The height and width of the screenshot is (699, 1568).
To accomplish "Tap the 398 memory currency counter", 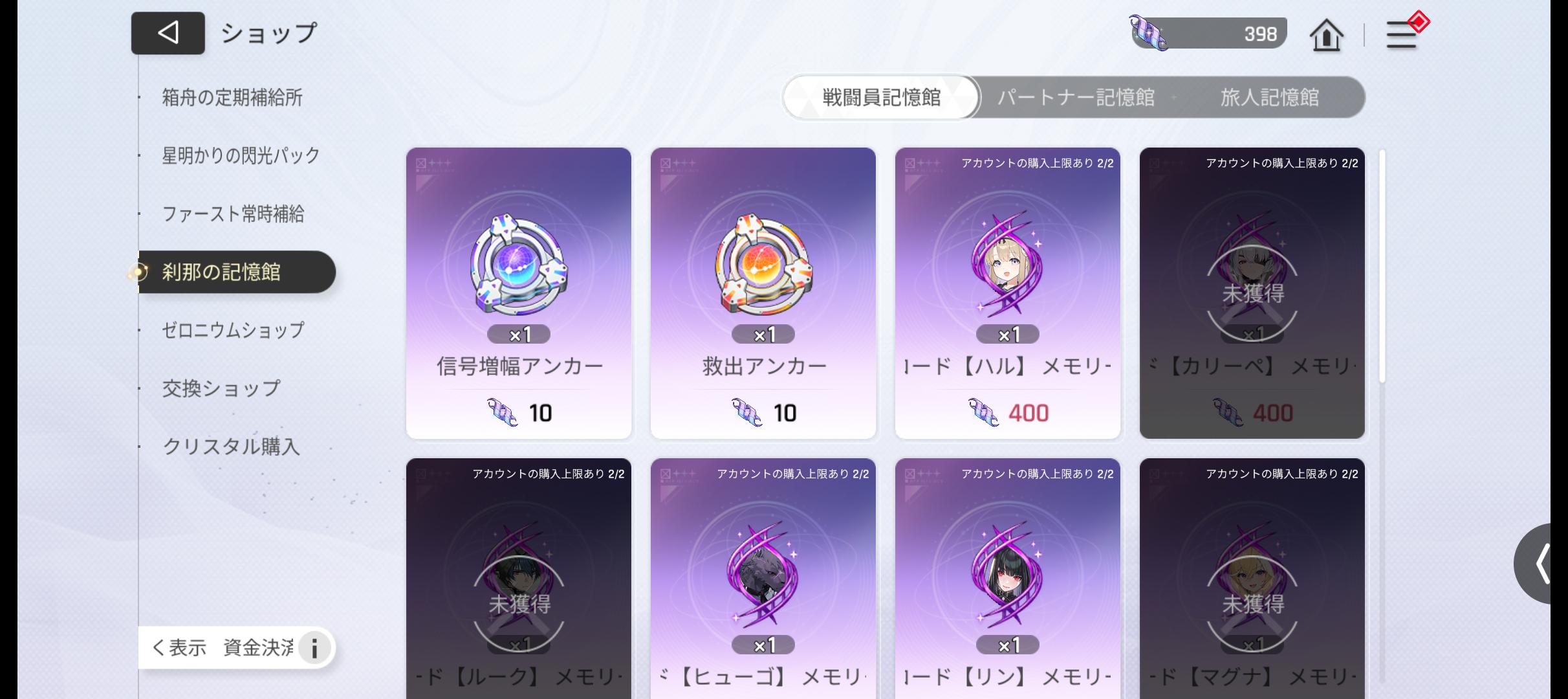I will (1208, 33).
